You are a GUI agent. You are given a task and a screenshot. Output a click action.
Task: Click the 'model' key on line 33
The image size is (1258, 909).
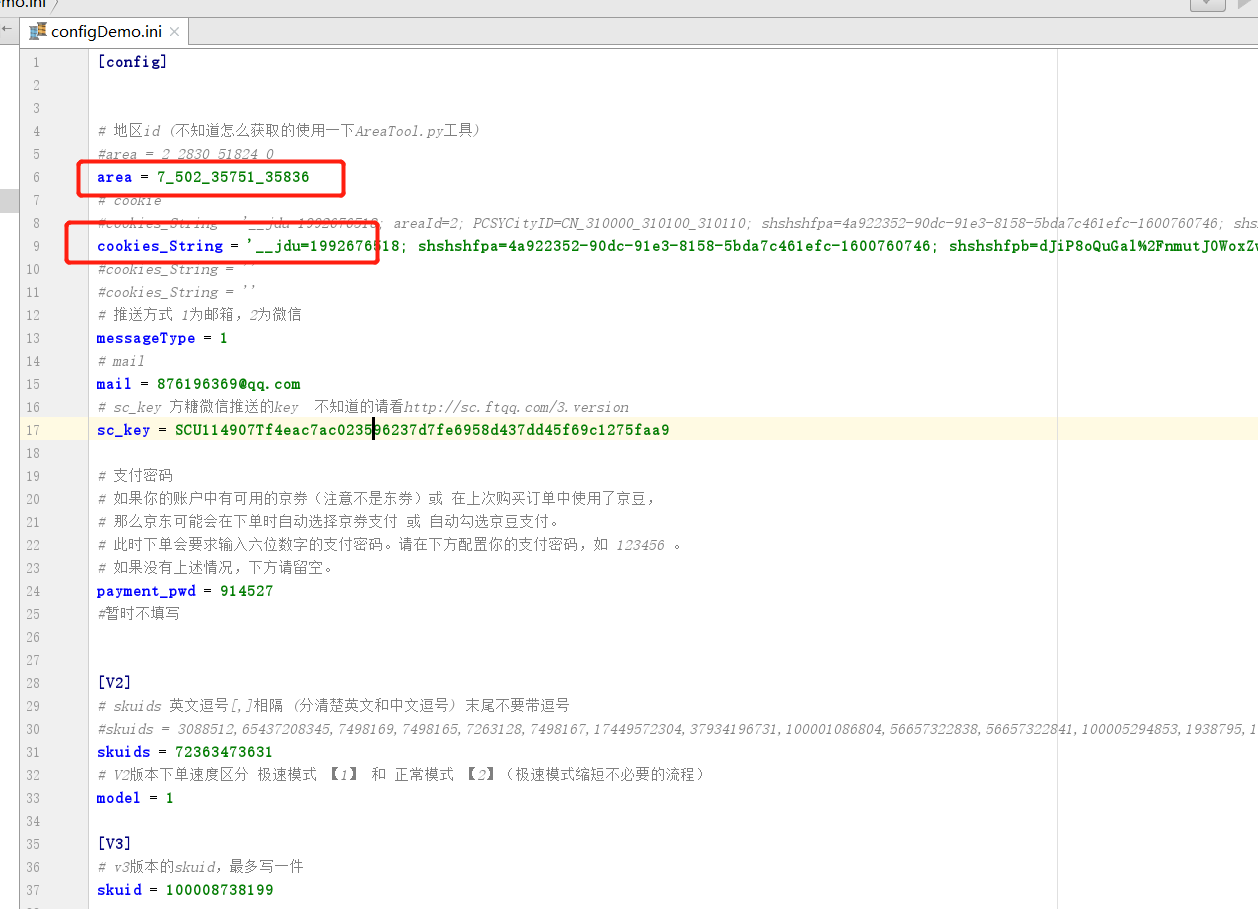pos(119,798)
